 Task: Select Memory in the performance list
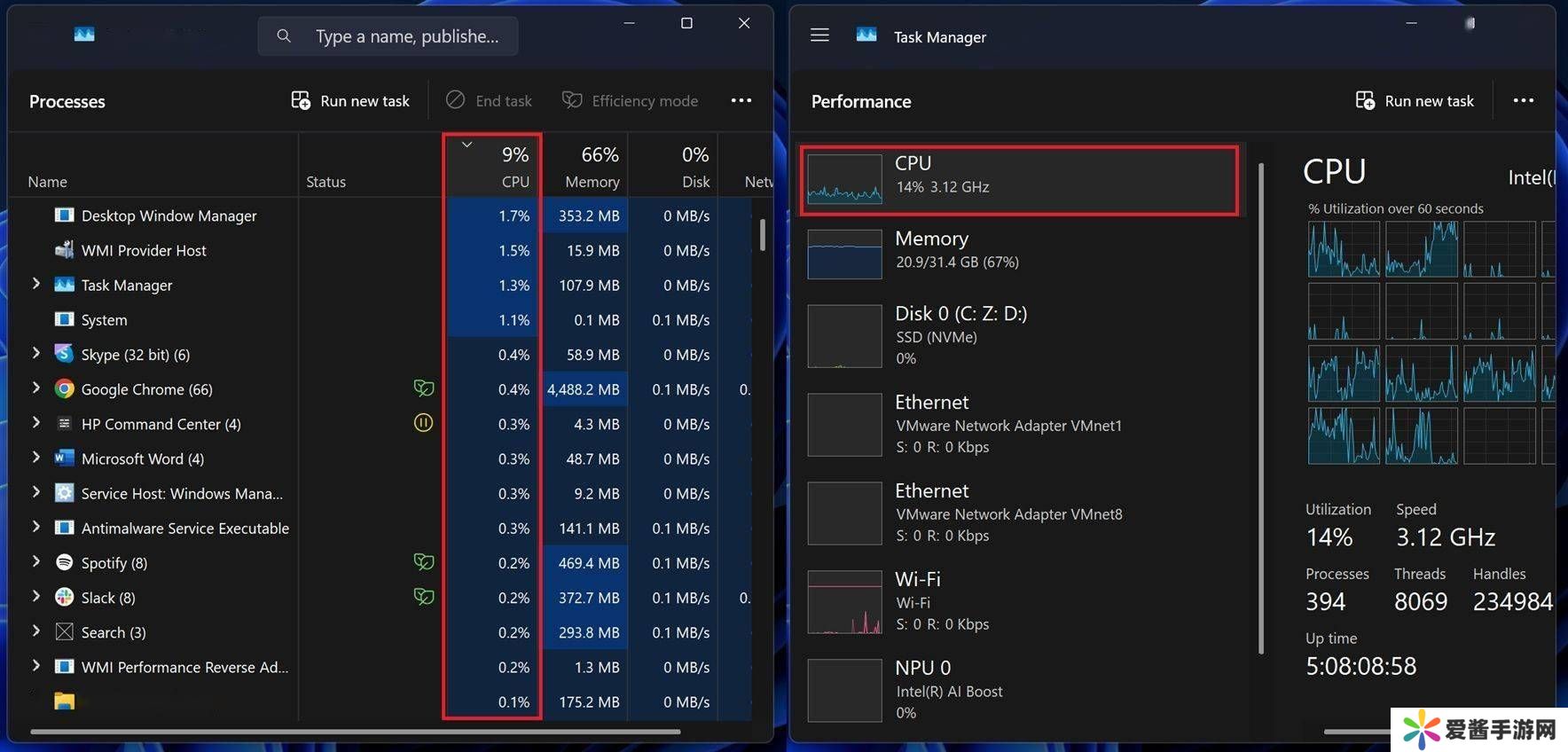[x=1020, y=251]
